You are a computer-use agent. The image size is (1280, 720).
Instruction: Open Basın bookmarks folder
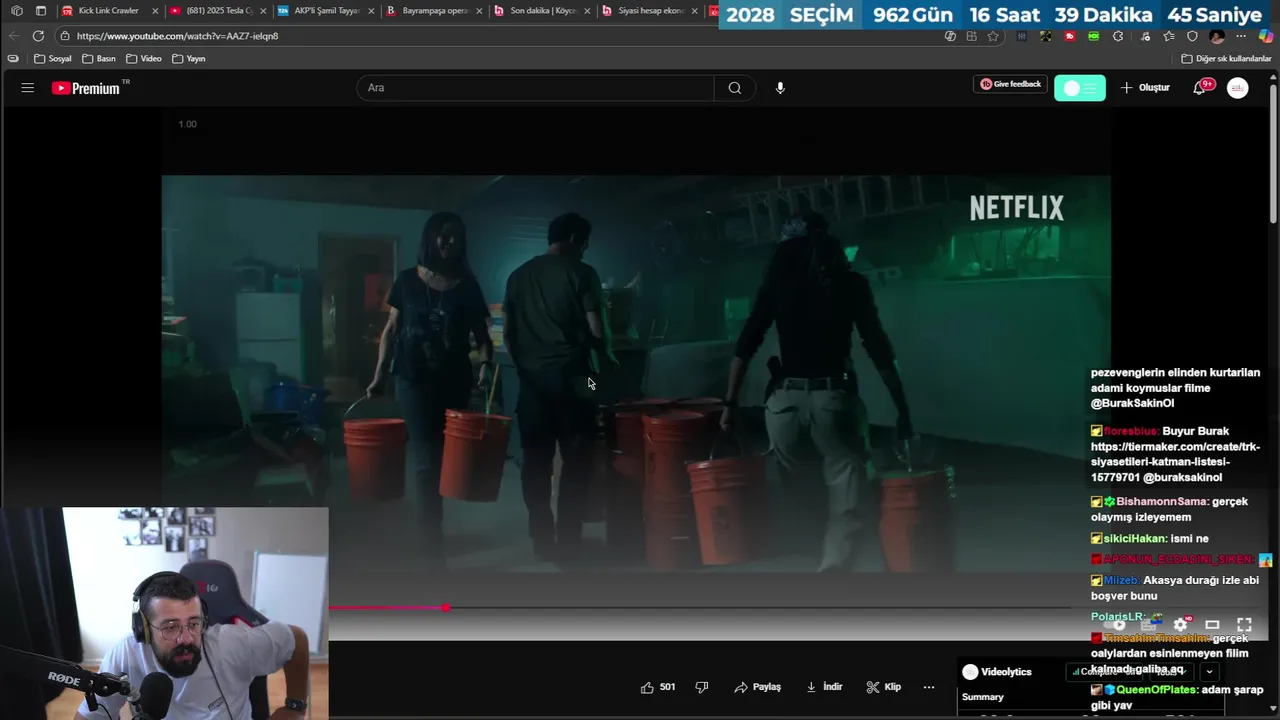pos(99,59)
